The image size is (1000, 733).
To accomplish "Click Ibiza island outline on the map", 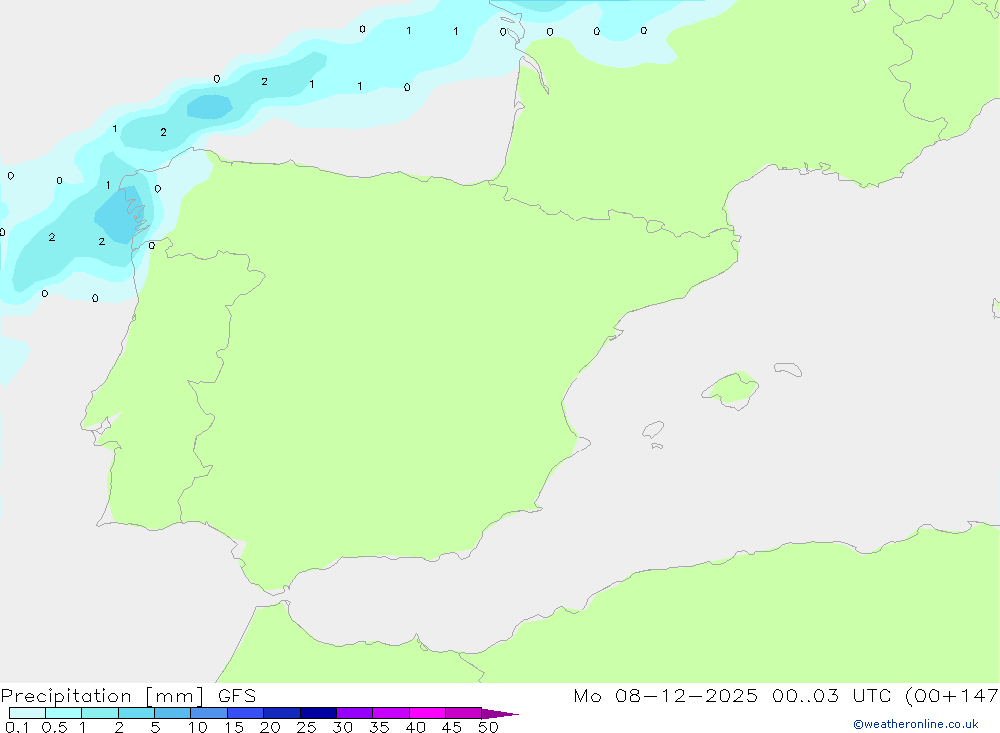I will (653, 430).
